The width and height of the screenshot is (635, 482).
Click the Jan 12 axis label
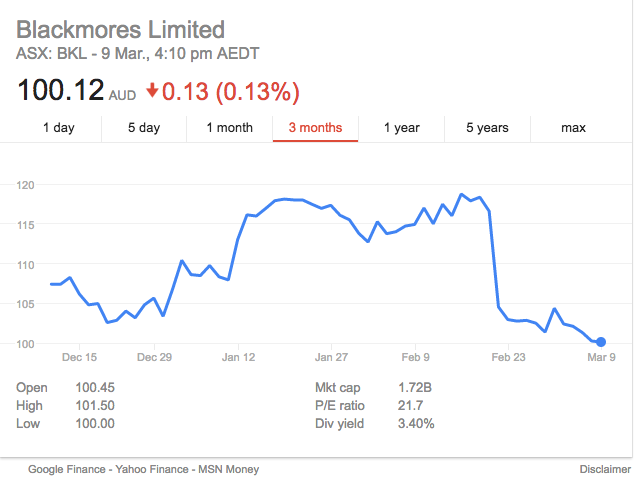tap(239, 357)
